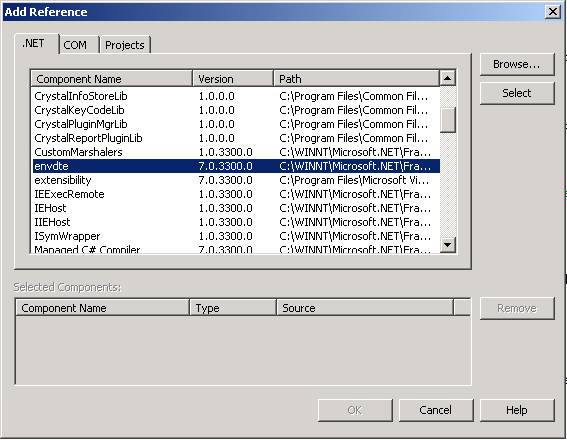The width and height of the screenshot is (567, 440).
Task: Switch to the Projects tab
Action: coord(125,45)
